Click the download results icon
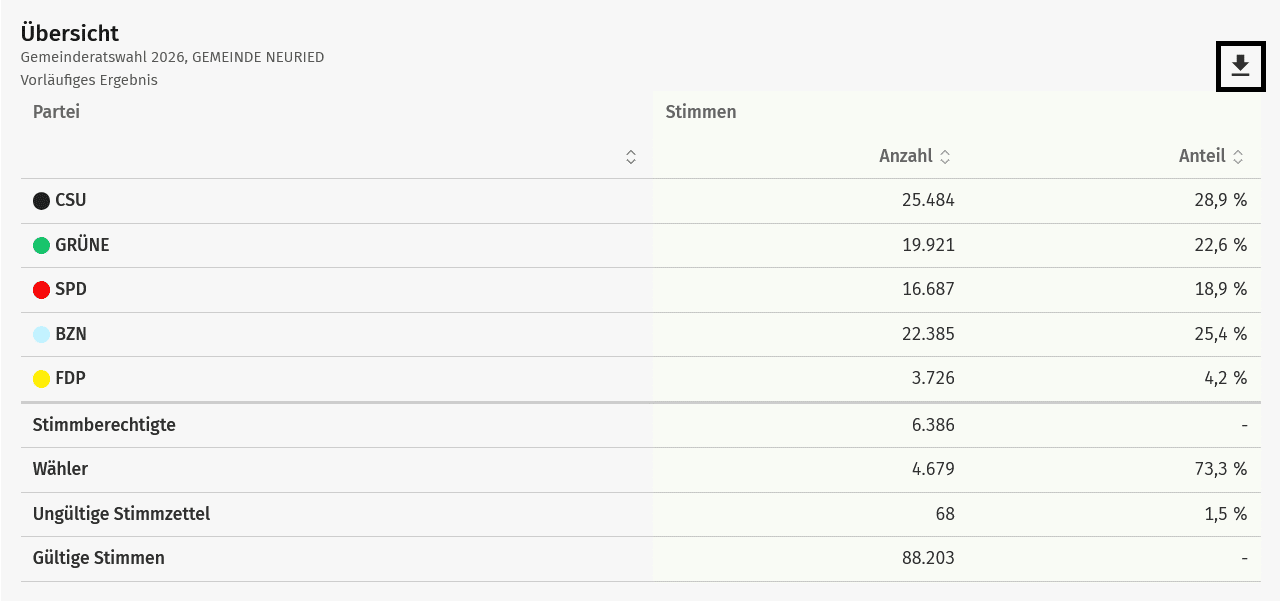Viewport: 1280px width, 601px height. coord(1240,66)
